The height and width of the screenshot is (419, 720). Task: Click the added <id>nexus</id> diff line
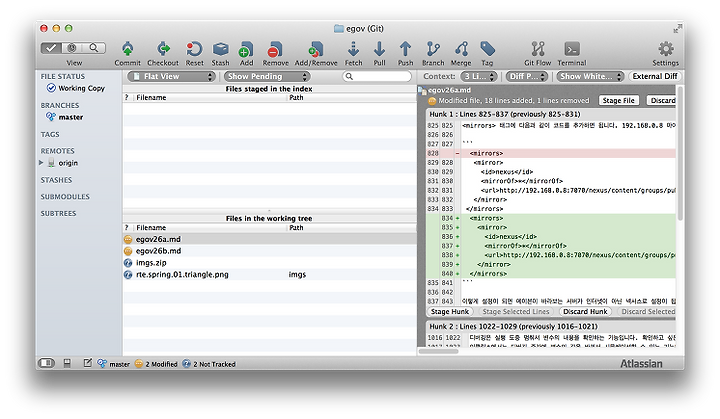click(x=551, y=237)
